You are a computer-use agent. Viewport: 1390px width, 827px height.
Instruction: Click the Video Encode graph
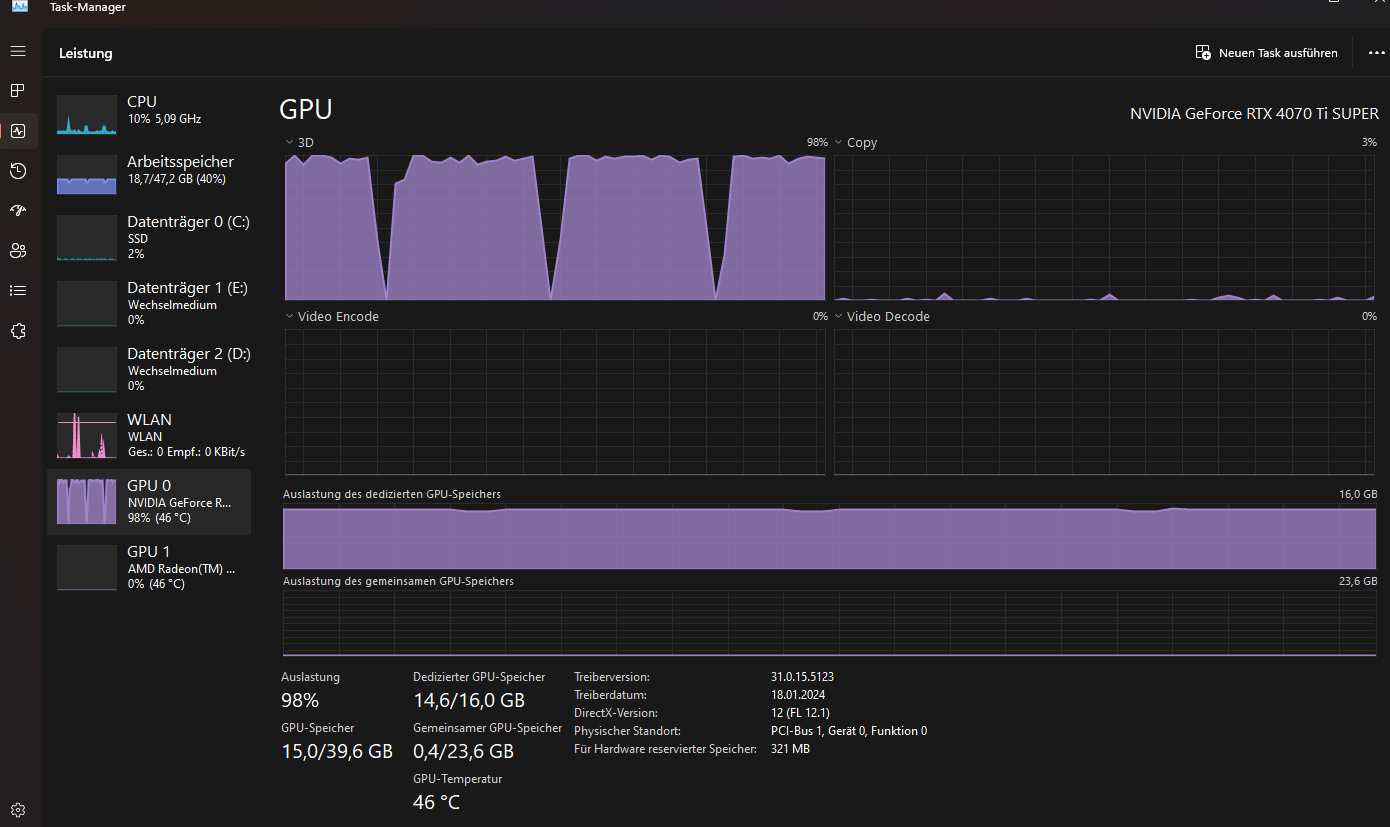click(x=555, y=402)
